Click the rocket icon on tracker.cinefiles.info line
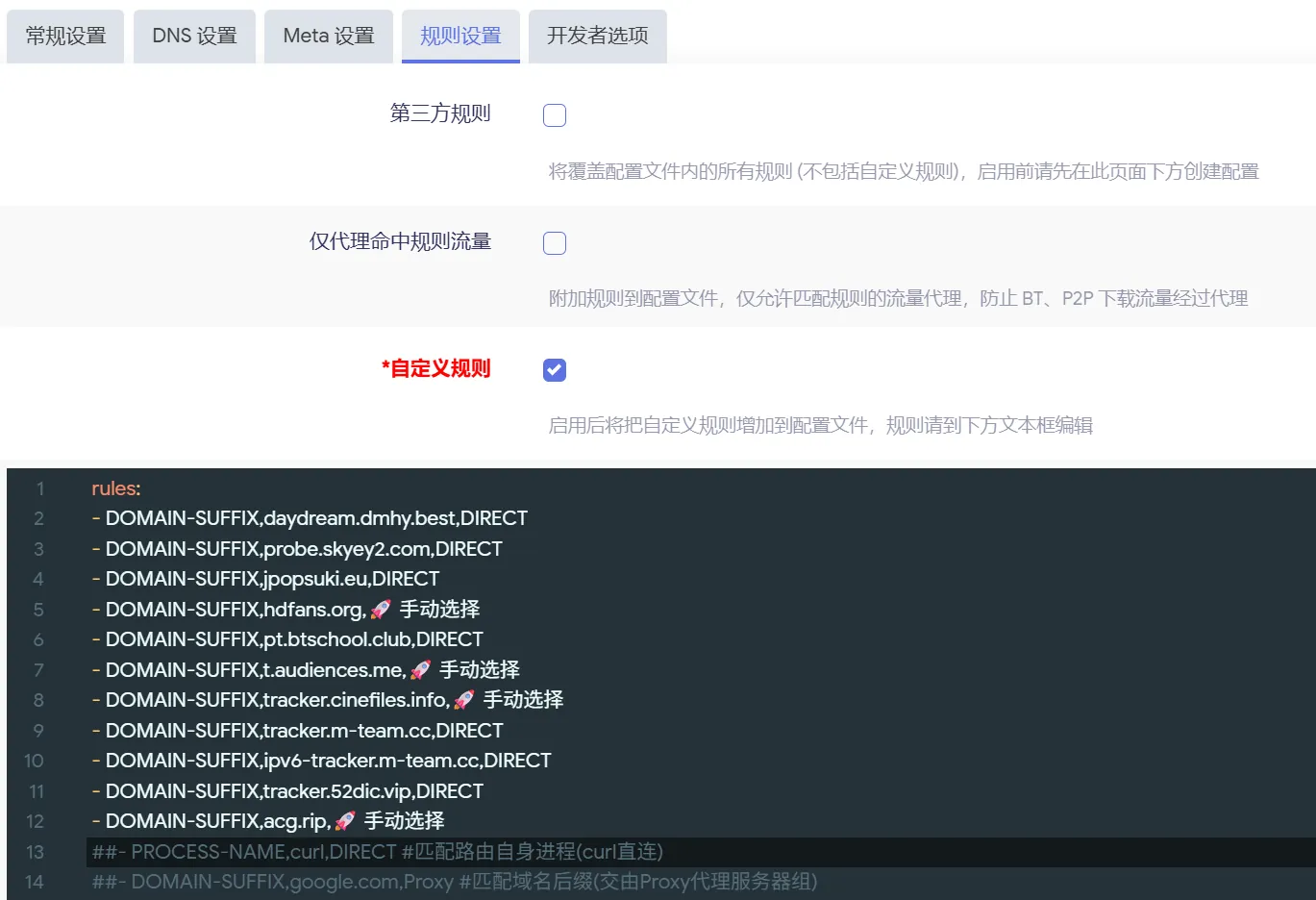The width and height of the screenshot is (1316, 900). (464, 700)
